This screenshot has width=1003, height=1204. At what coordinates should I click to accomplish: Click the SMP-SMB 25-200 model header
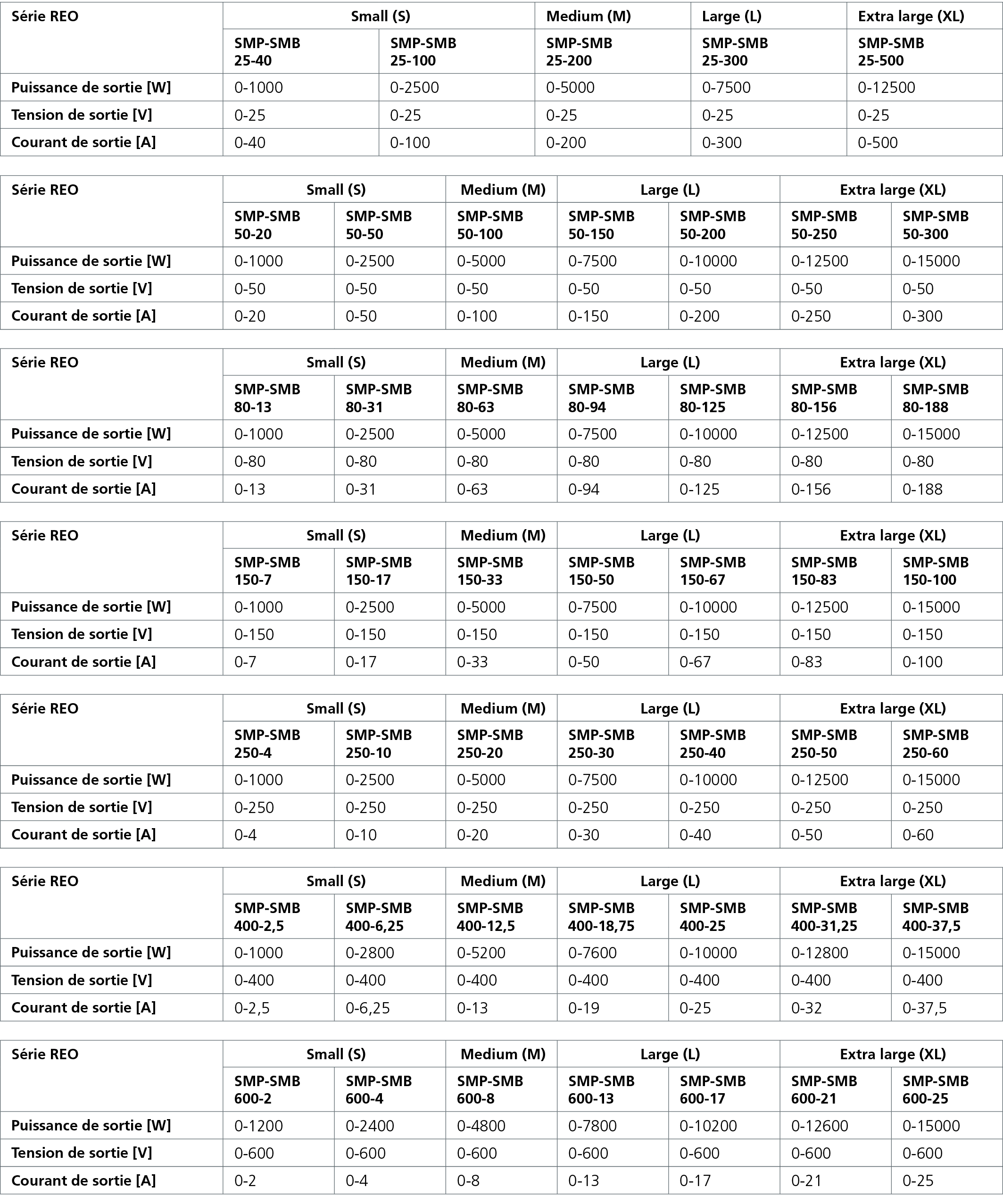point(579,51)
